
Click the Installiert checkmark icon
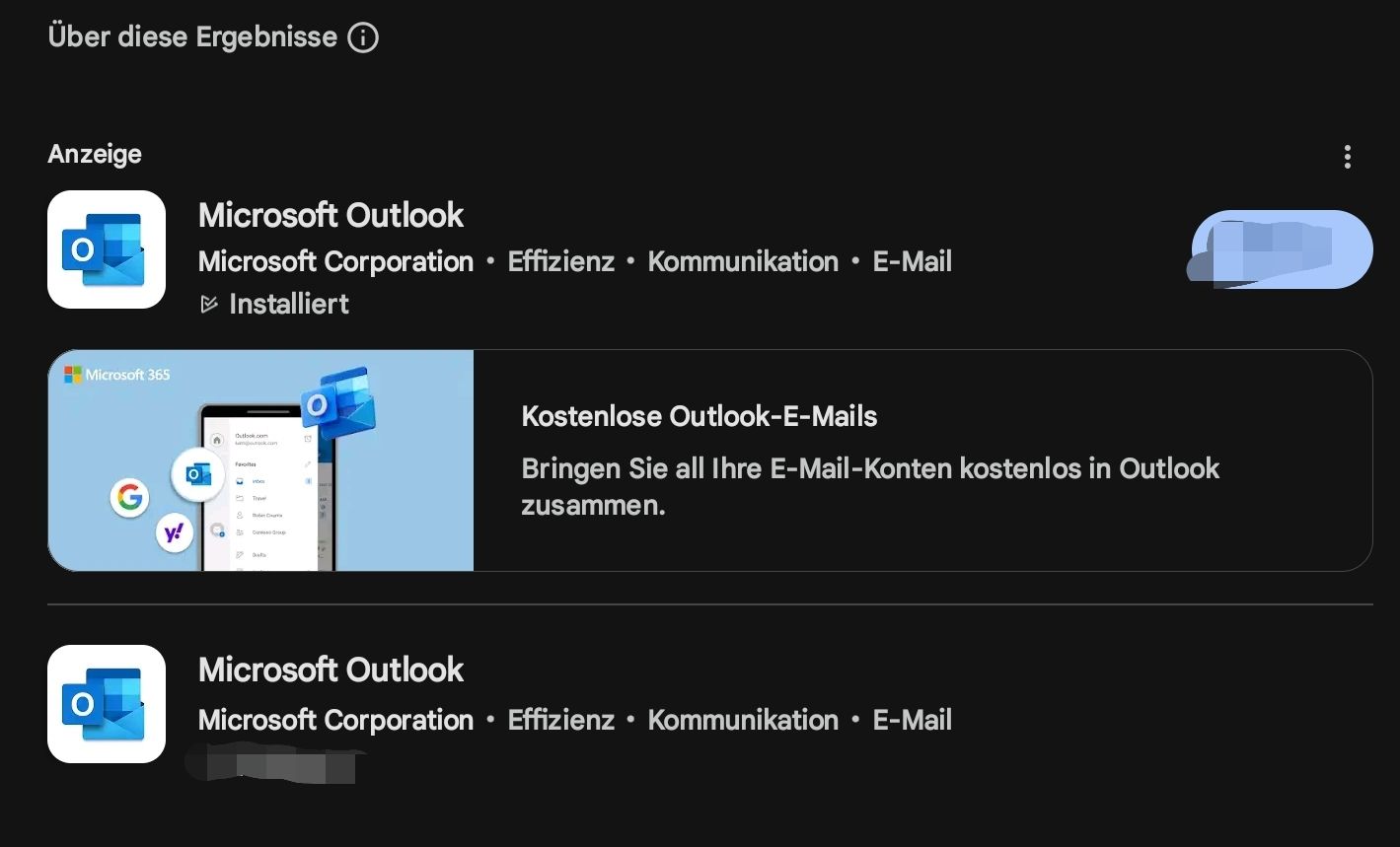(208, 304)
